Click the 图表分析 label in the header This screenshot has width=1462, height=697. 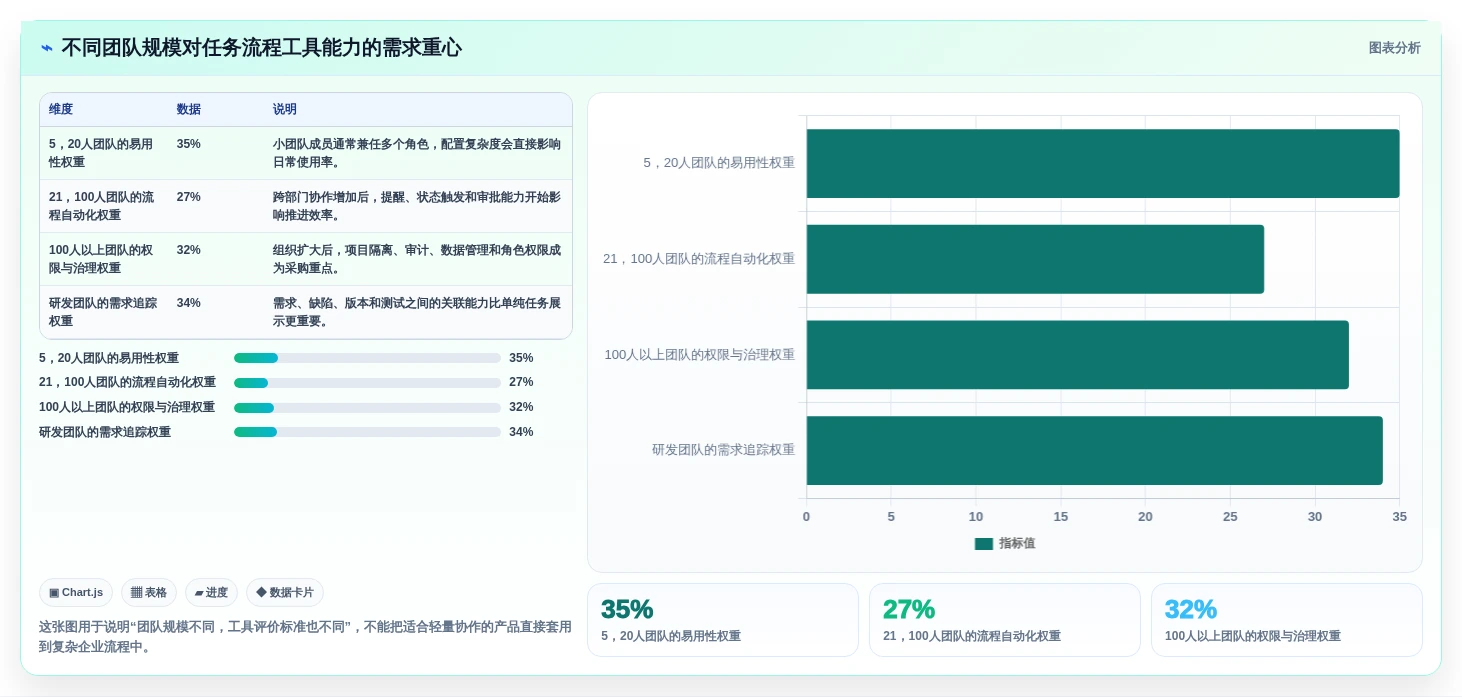1394,48
